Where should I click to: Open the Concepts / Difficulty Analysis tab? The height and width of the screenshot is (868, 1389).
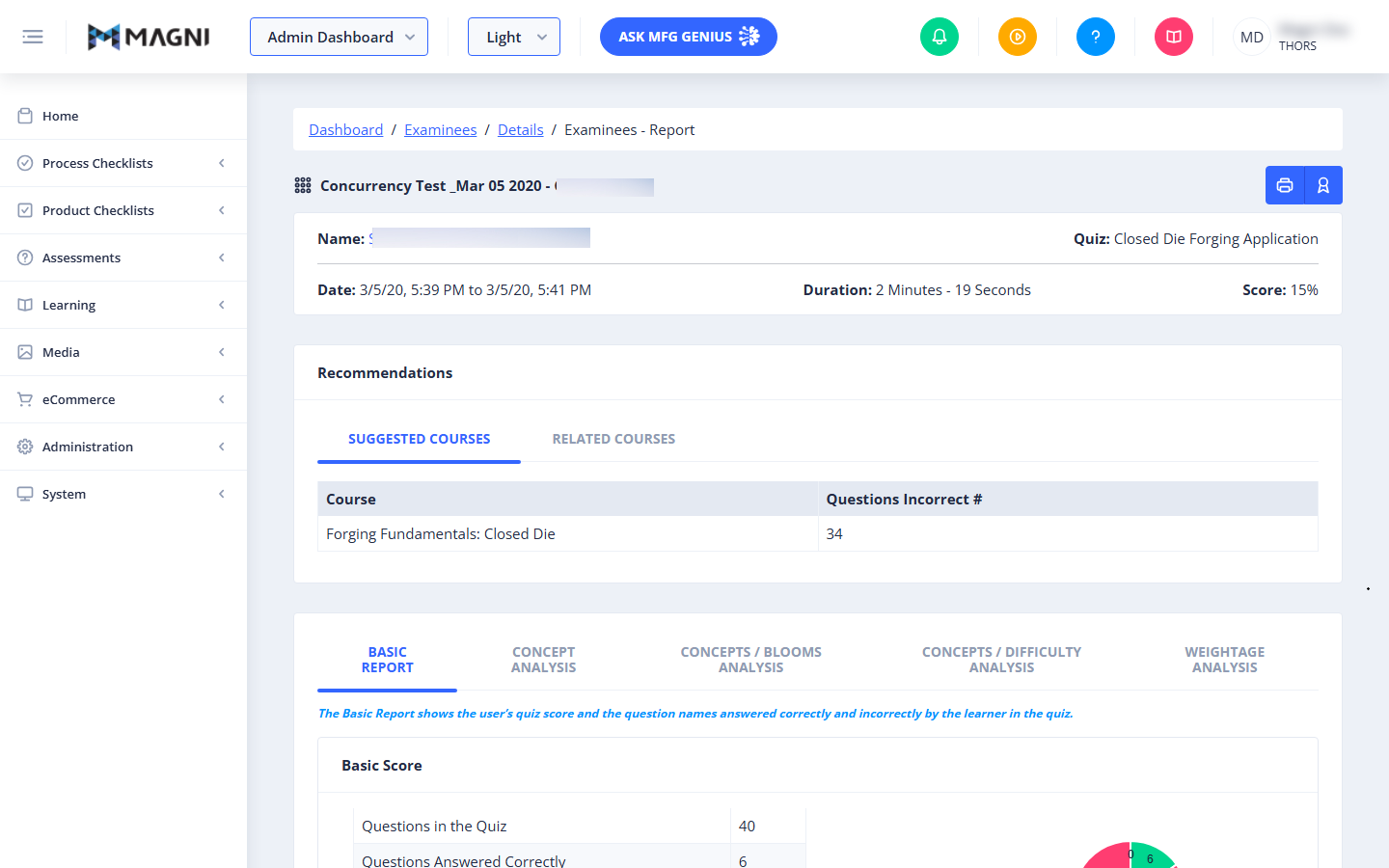pos(1001,660)
